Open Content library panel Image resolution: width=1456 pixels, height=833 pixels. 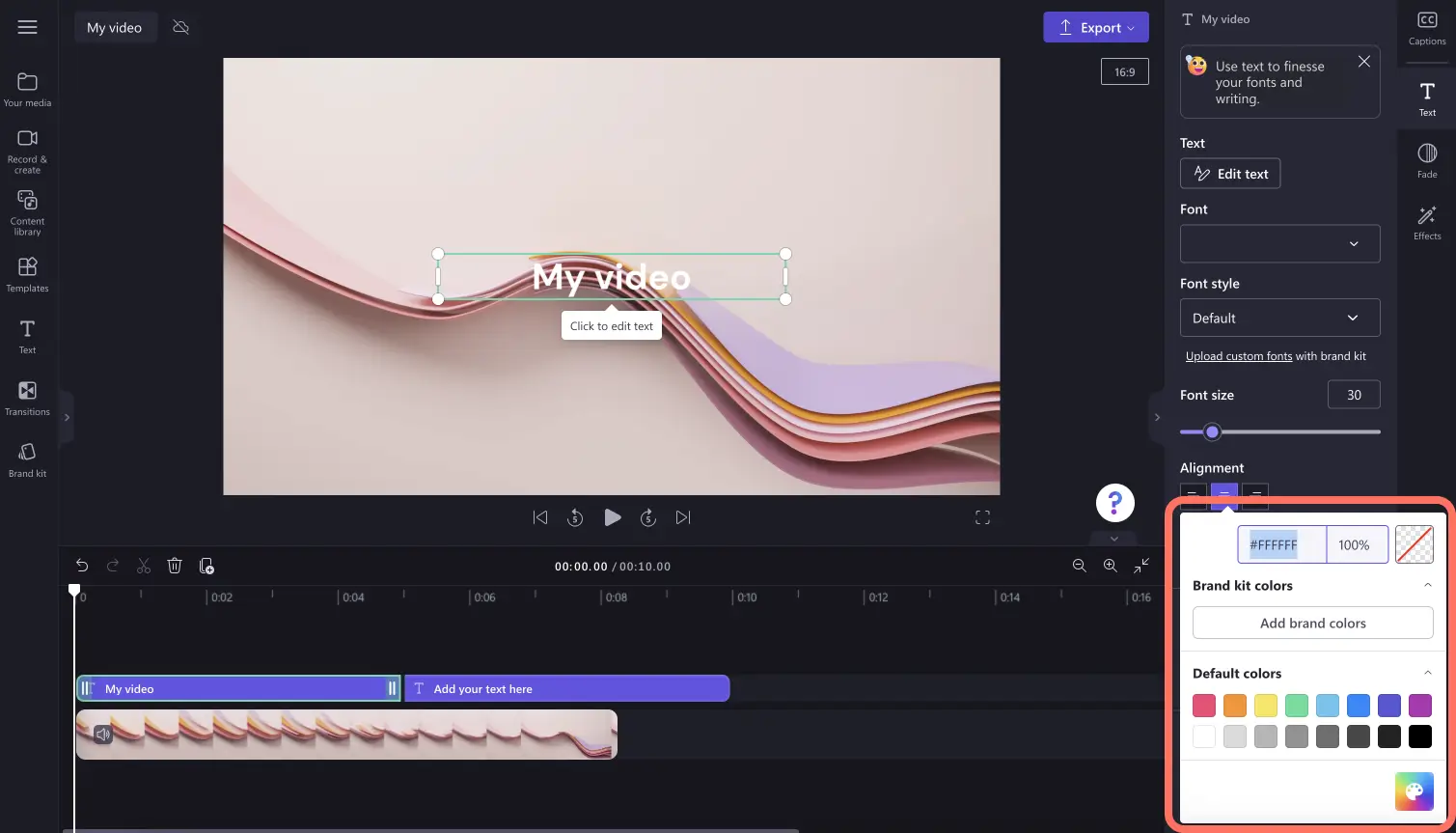pyautogui.click(x=27, y=212)
